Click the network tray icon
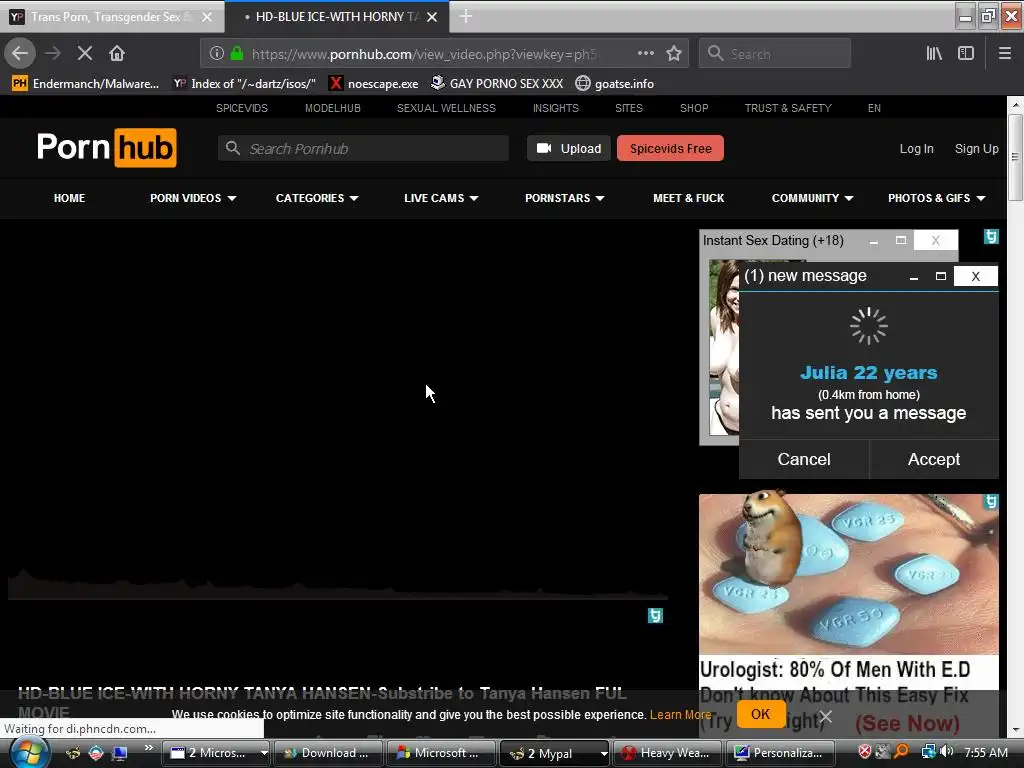The image size is (1024, 768). 929,752
